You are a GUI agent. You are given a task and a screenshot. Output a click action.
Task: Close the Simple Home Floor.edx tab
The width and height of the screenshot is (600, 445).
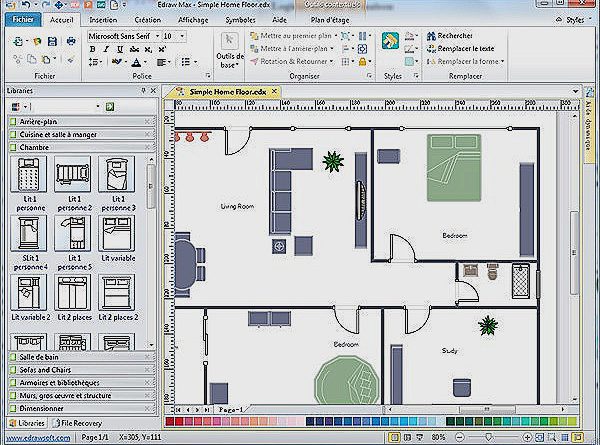(274, 91)
